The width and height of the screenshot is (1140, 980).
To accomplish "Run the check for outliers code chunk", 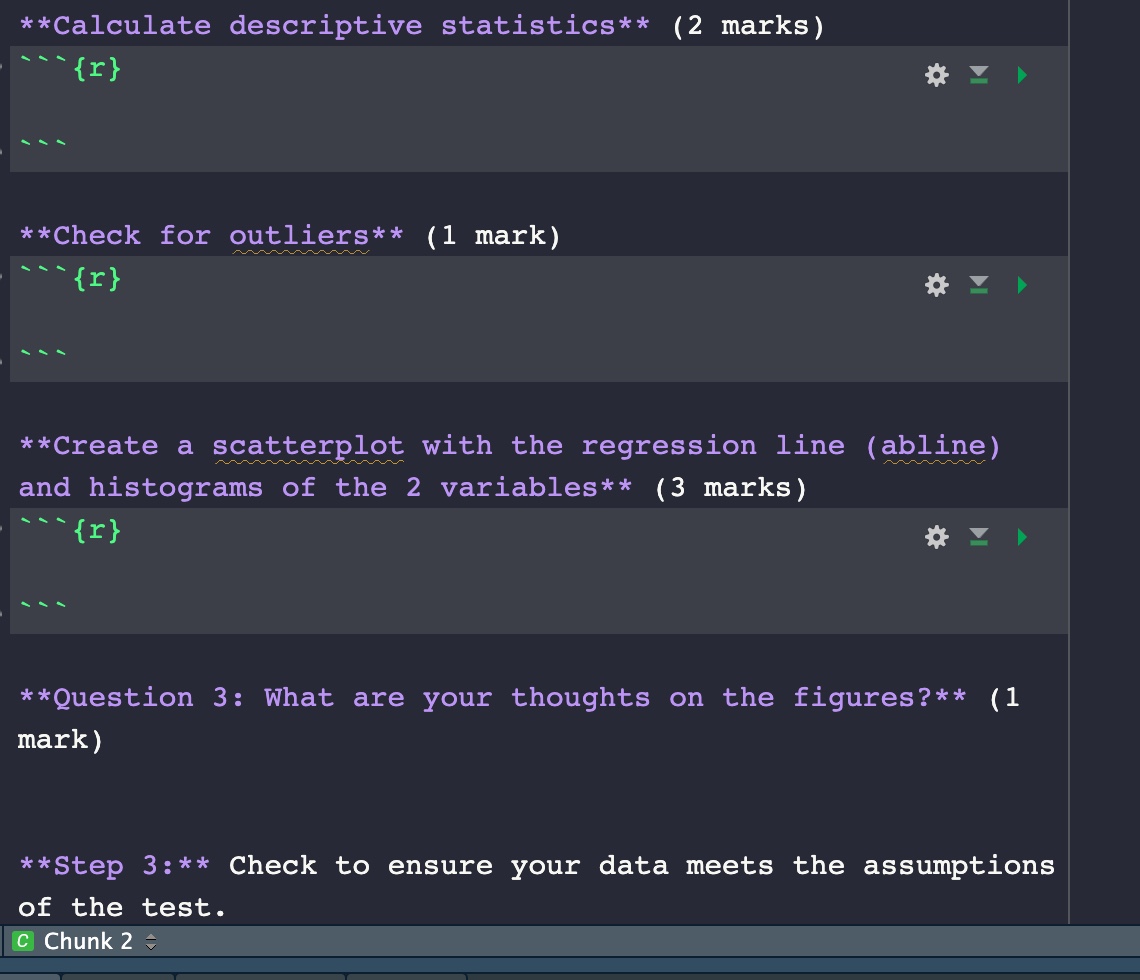I will click(x=1021, y=285).
